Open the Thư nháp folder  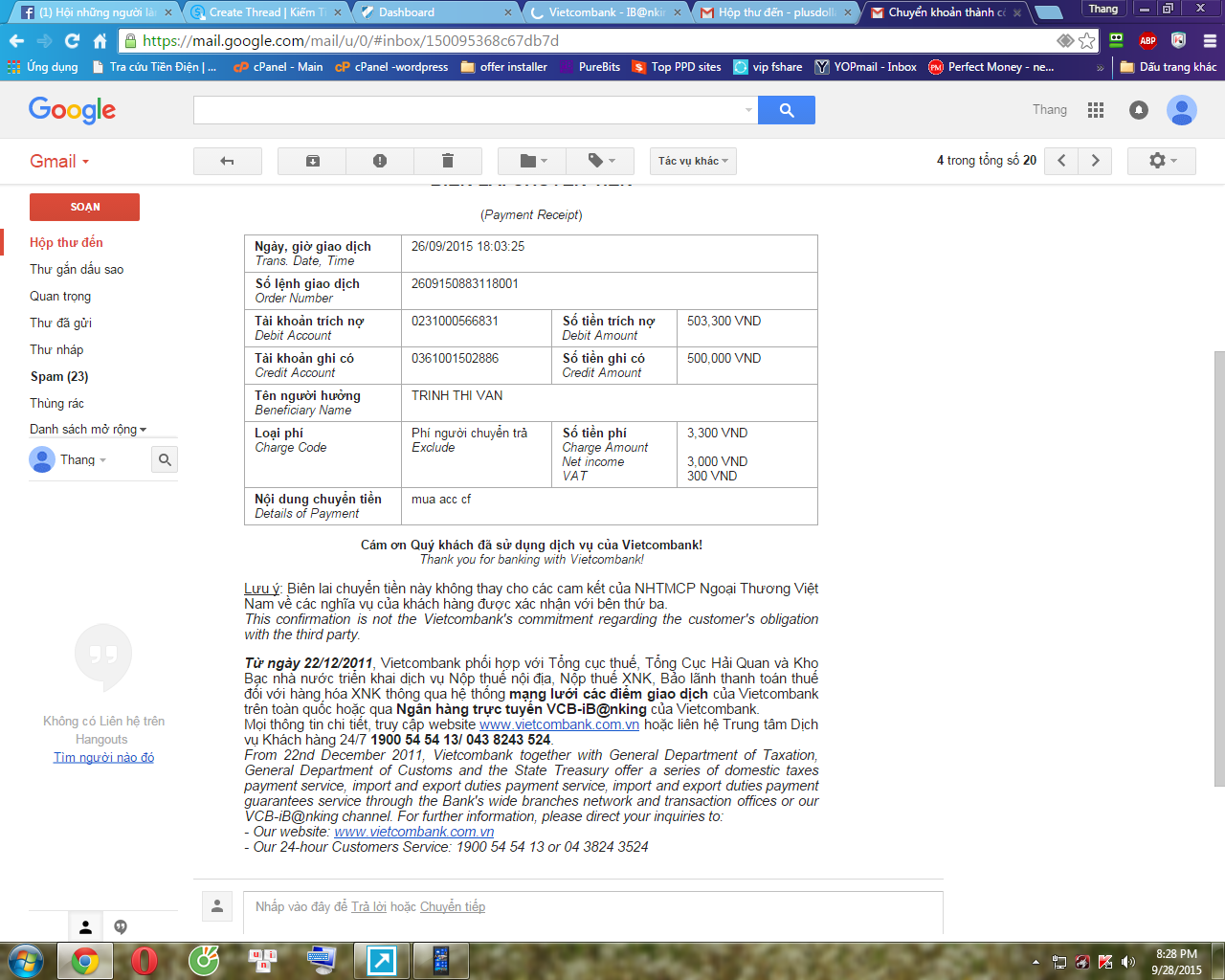(56, 350)
